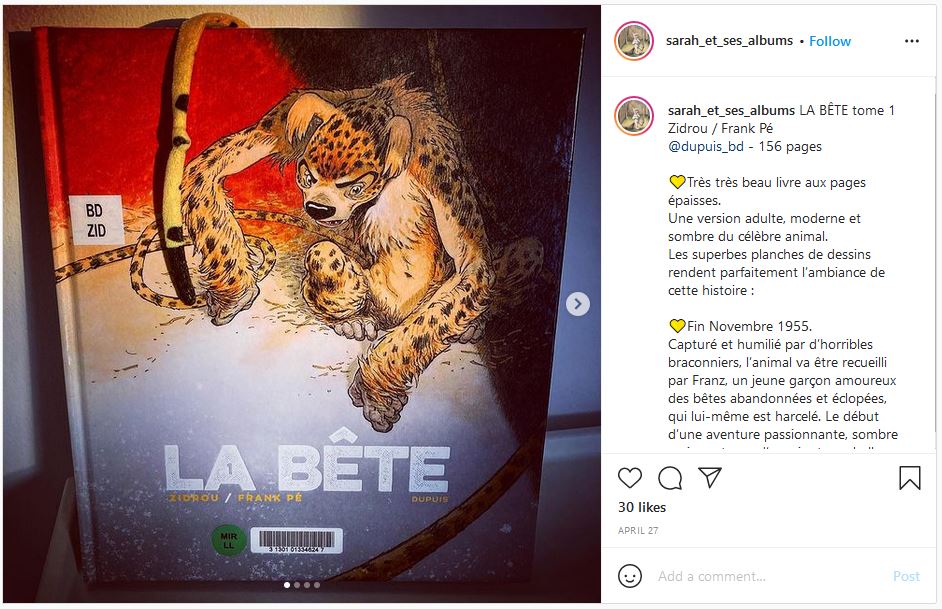This screenshot has width=942, height=609.
Task: Open the emoji picker smiley icon
Action: coord(630,577)
